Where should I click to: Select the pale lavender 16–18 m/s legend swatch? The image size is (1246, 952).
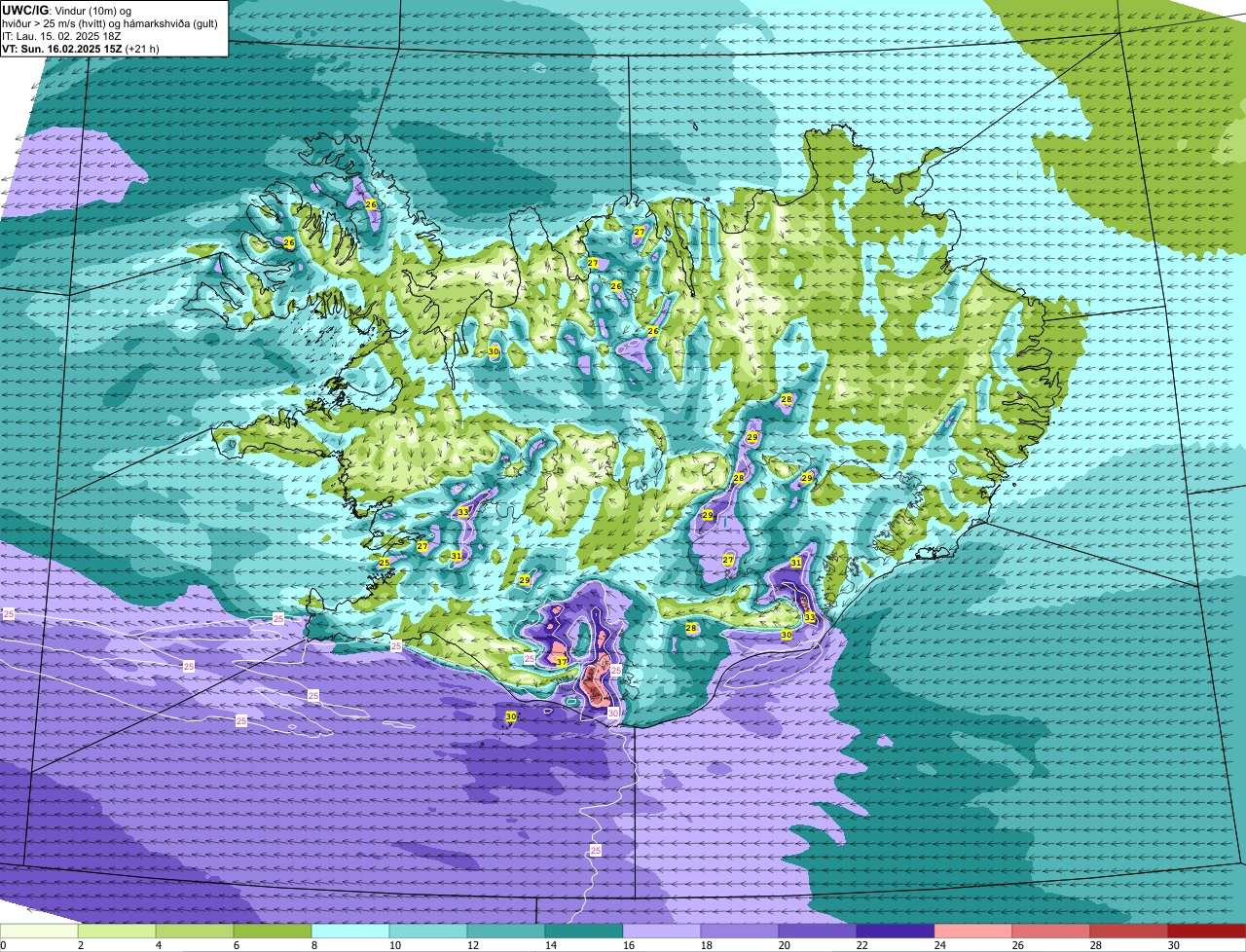[662, 931]
